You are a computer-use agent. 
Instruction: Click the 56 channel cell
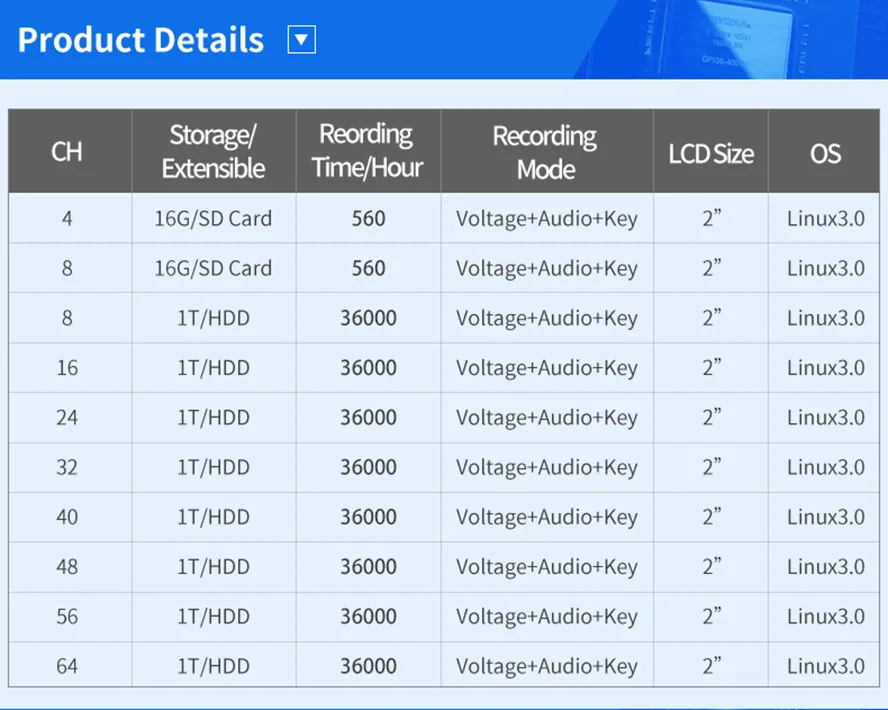click(x=67, y=616)
